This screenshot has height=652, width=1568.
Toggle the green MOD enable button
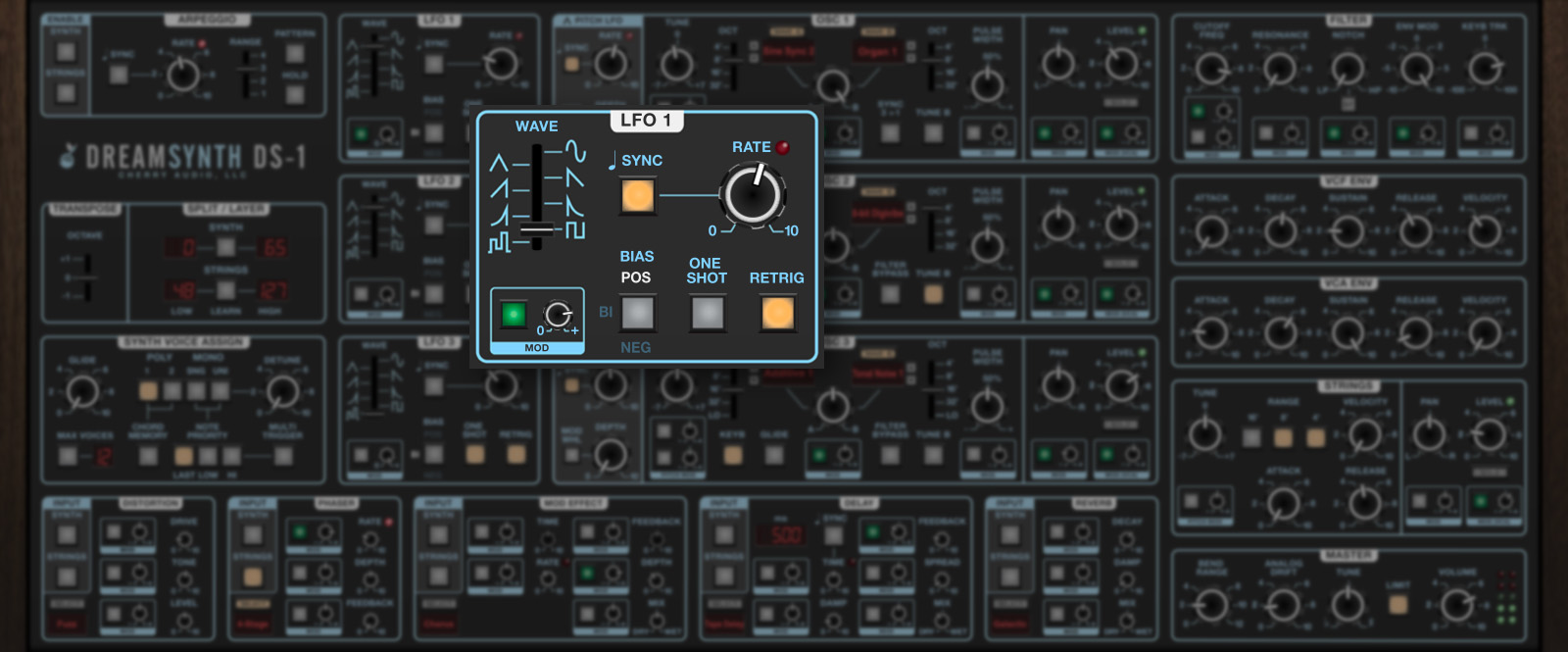(513, 314)
